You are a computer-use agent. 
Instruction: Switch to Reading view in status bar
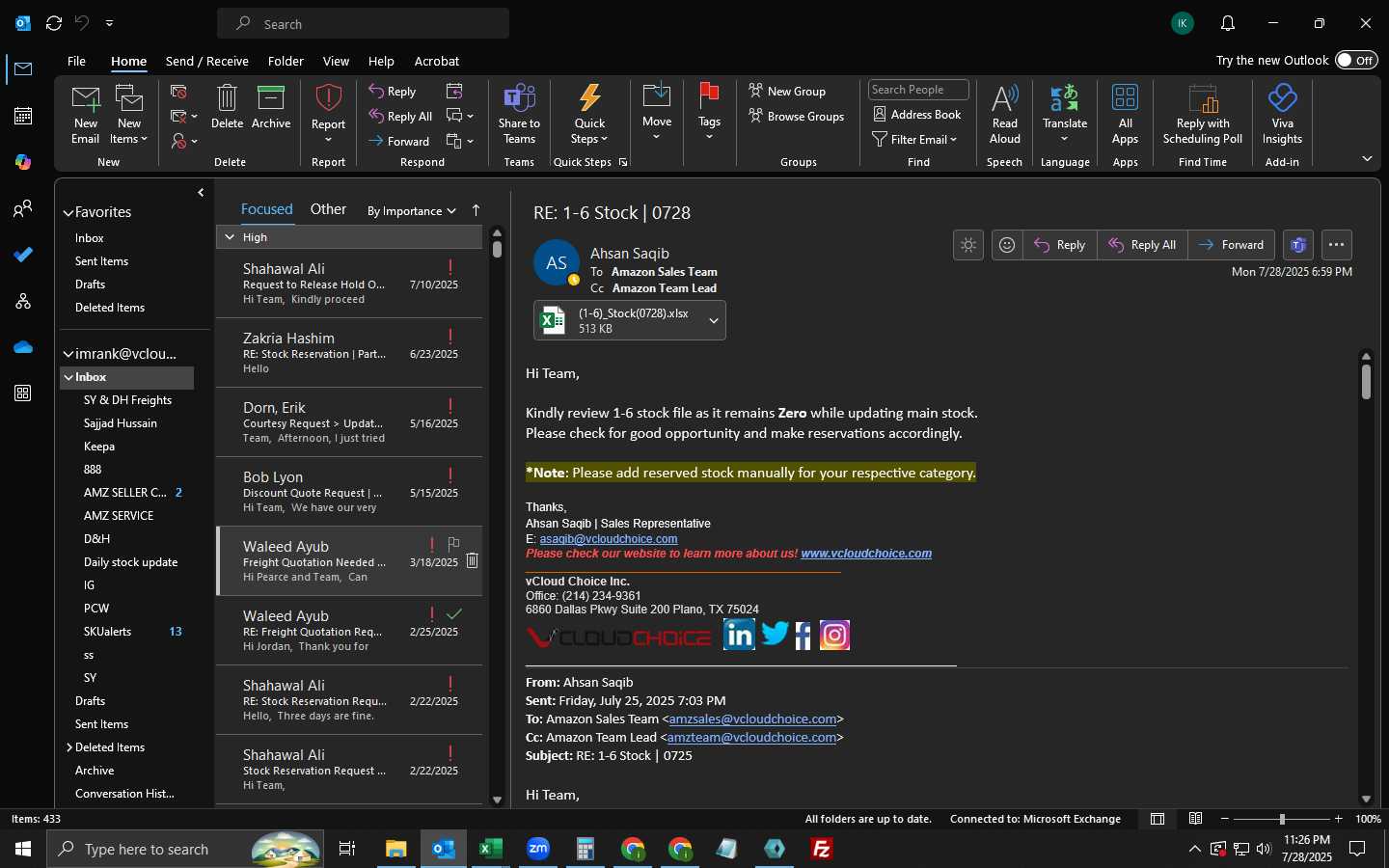tap(1195, 819)
